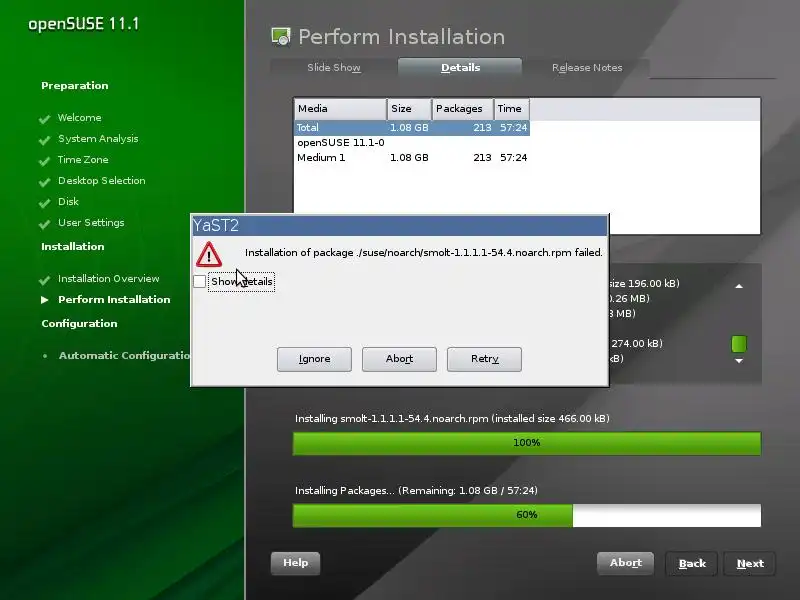
Task: Open the Release Notes tab
Action: click(x=587, y=67)
